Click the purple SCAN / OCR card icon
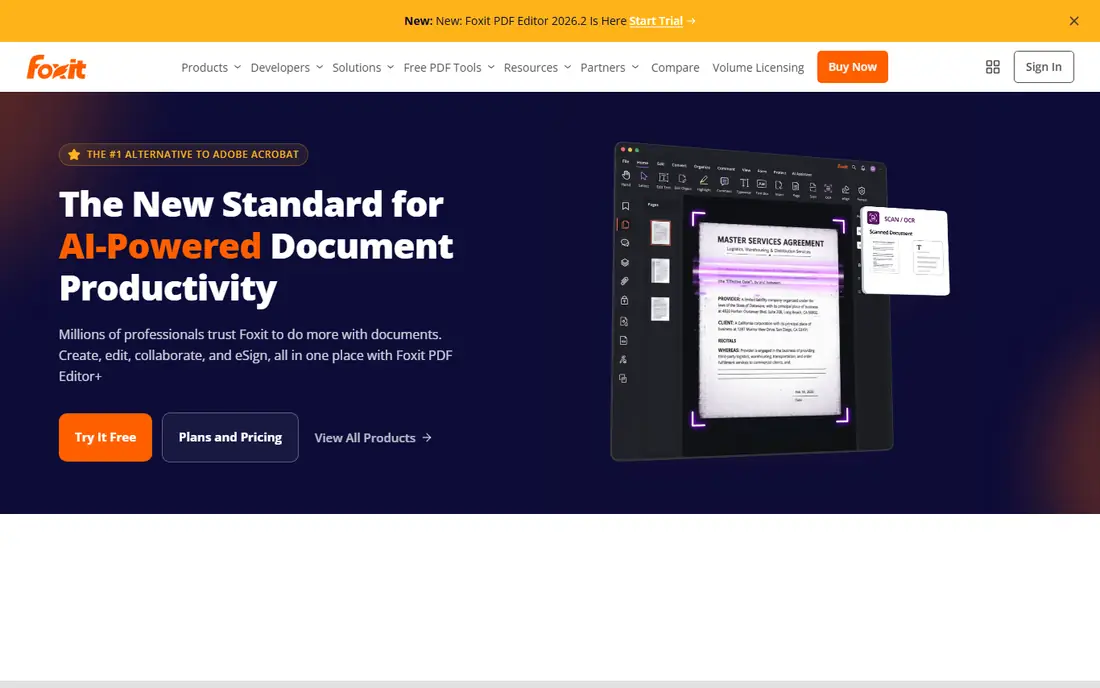The image size is (1100, 688). point(873,217)
